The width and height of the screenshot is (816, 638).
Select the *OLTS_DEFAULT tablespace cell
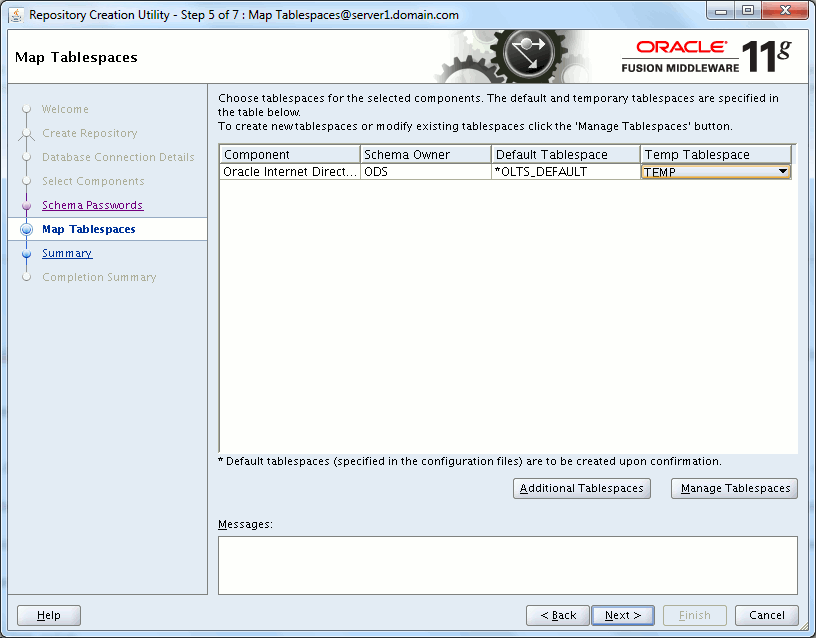click(x=566, y=172)
